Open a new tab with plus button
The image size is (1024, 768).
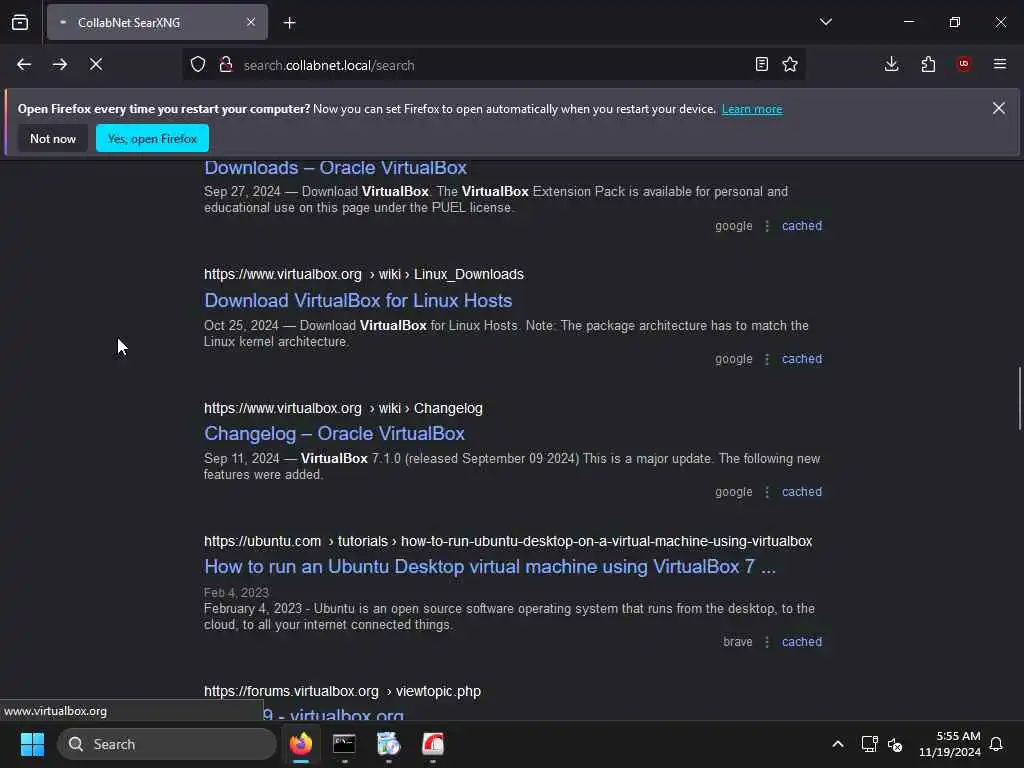289,23
